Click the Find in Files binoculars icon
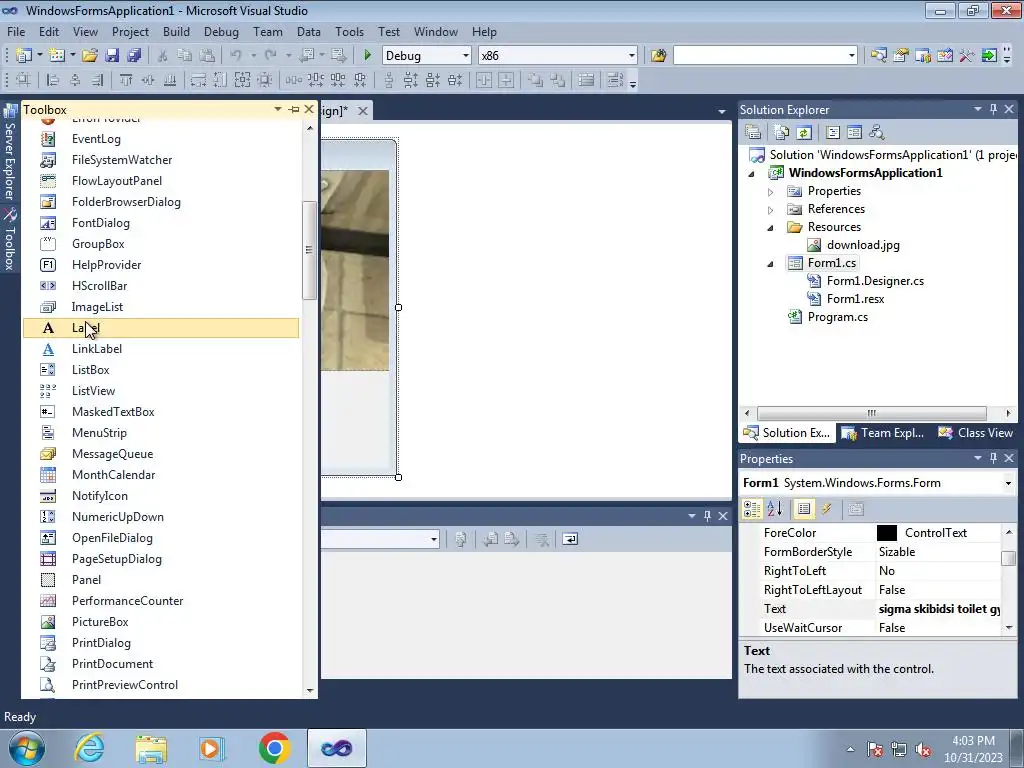The image size is (1024, 768). click(658, 56)
